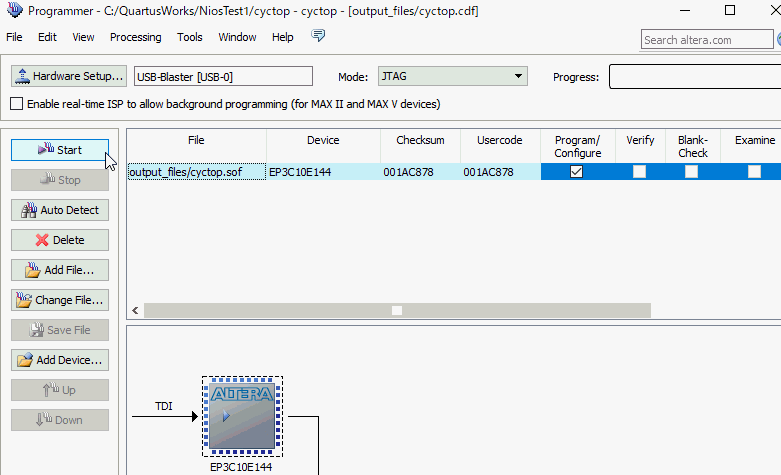781x475 pixels.
Task: Tick the Verify checkbox for cyctop.sof
Action: click(639, 172)
